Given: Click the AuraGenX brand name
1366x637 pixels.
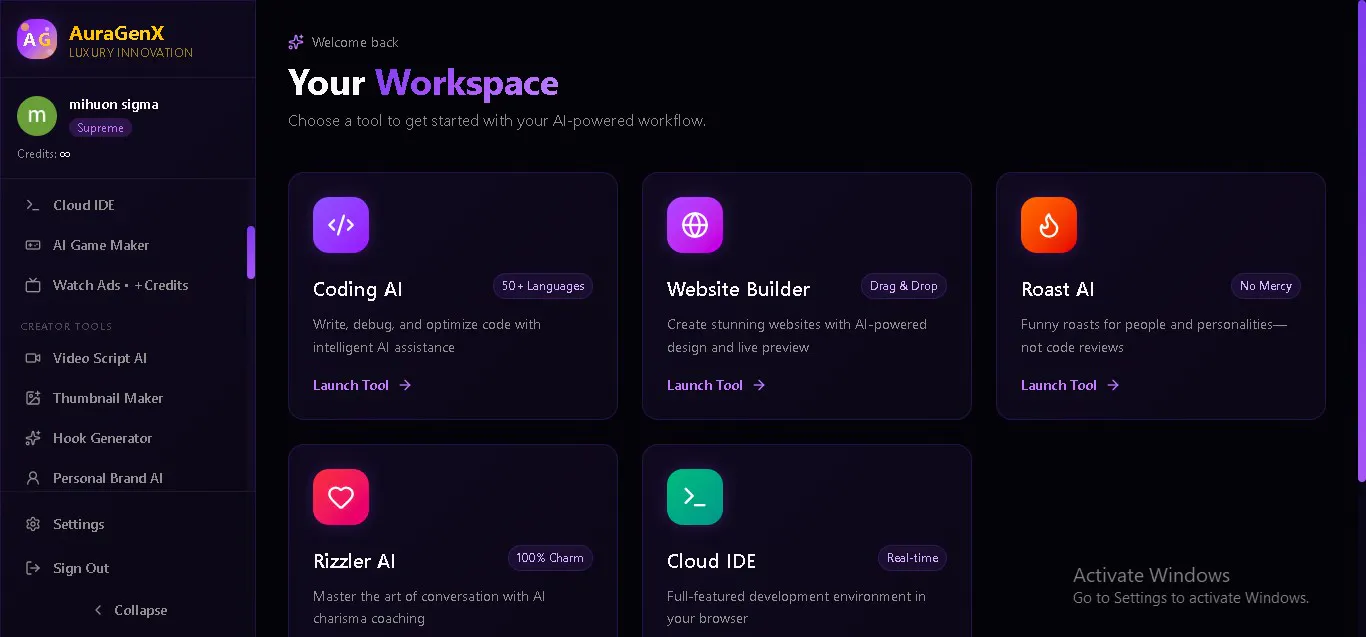Looking at the screenshot, I should 116,33.
